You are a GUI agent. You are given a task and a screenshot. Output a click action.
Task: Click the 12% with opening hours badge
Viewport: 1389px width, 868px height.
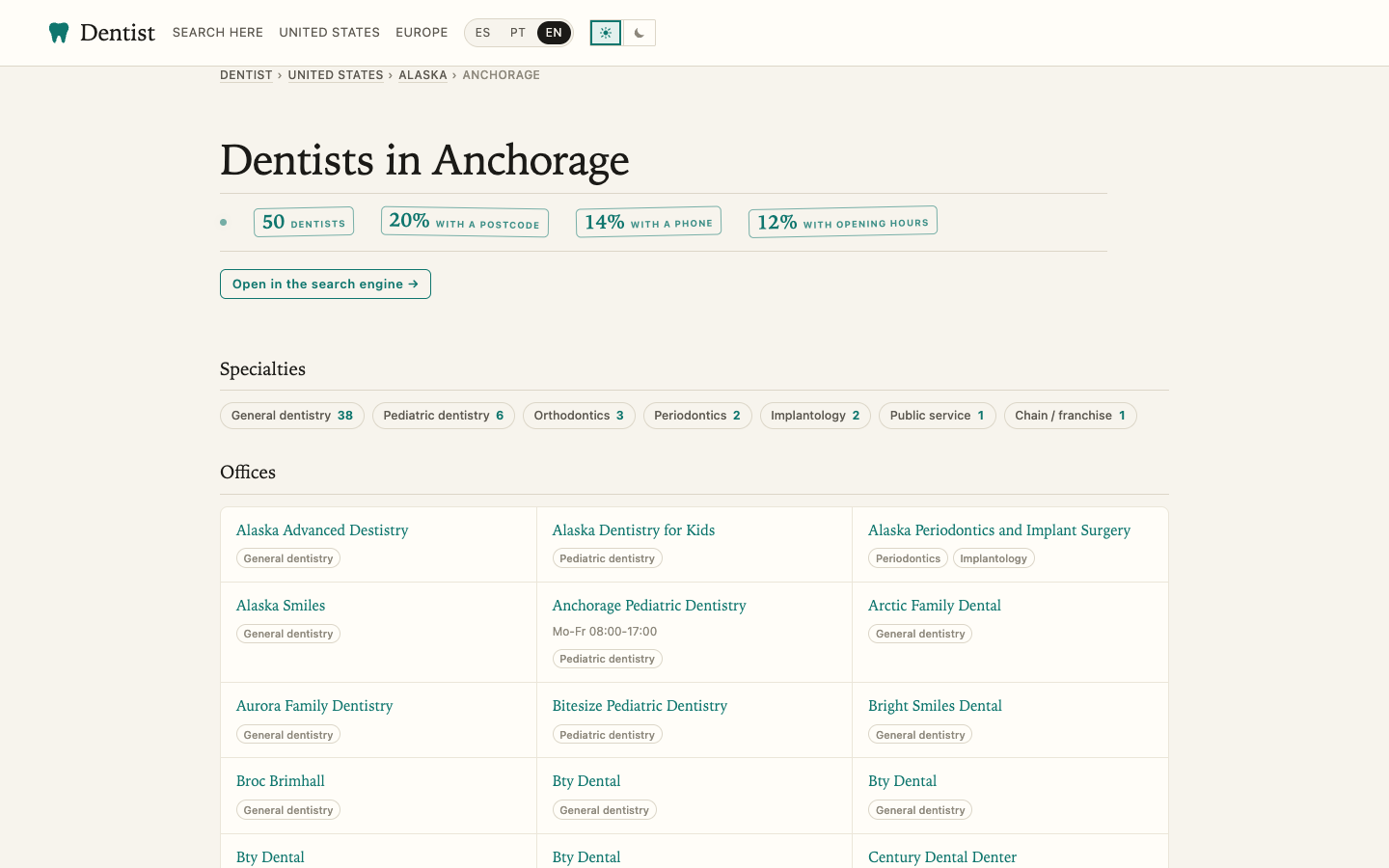pyautogui.click(x=843, y=222)
